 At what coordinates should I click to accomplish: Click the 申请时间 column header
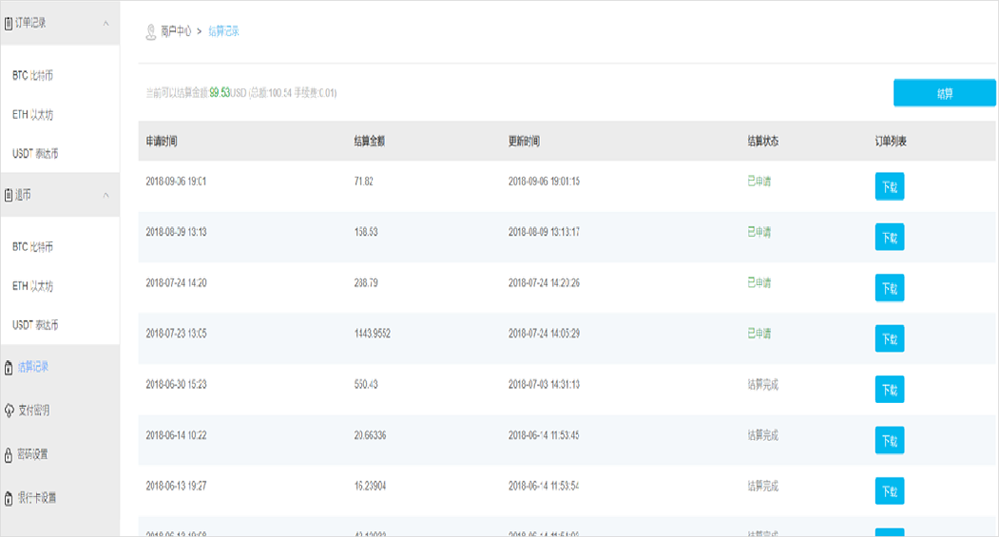tap(162, 141)
